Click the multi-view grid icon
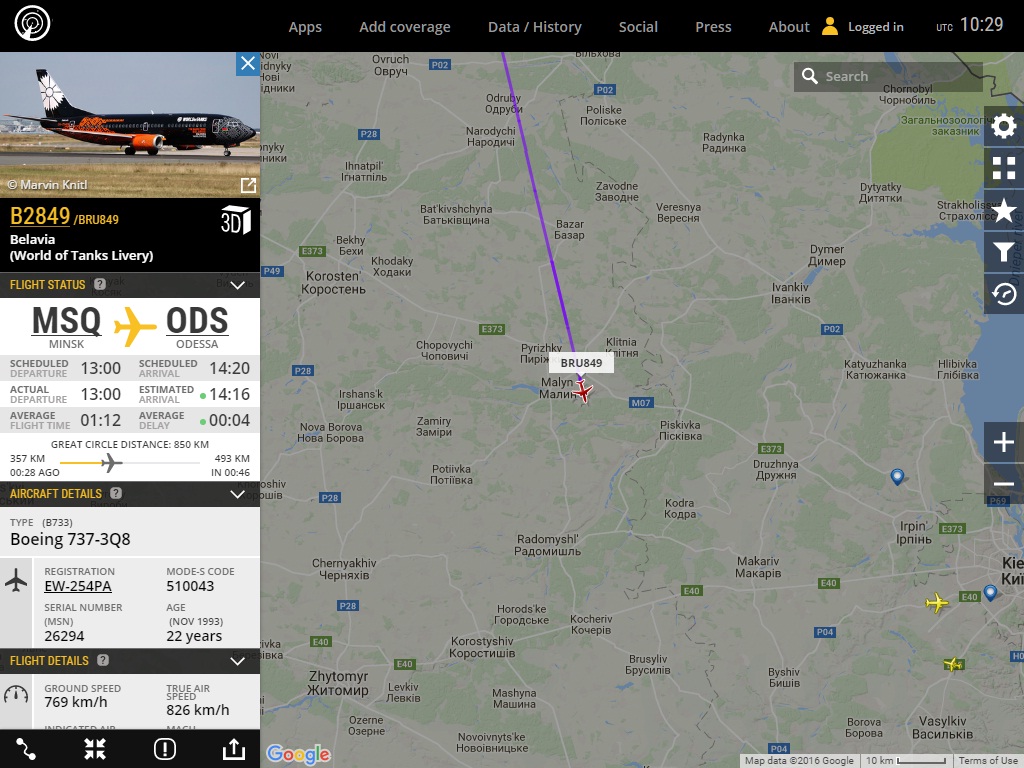 [1004, 168]
